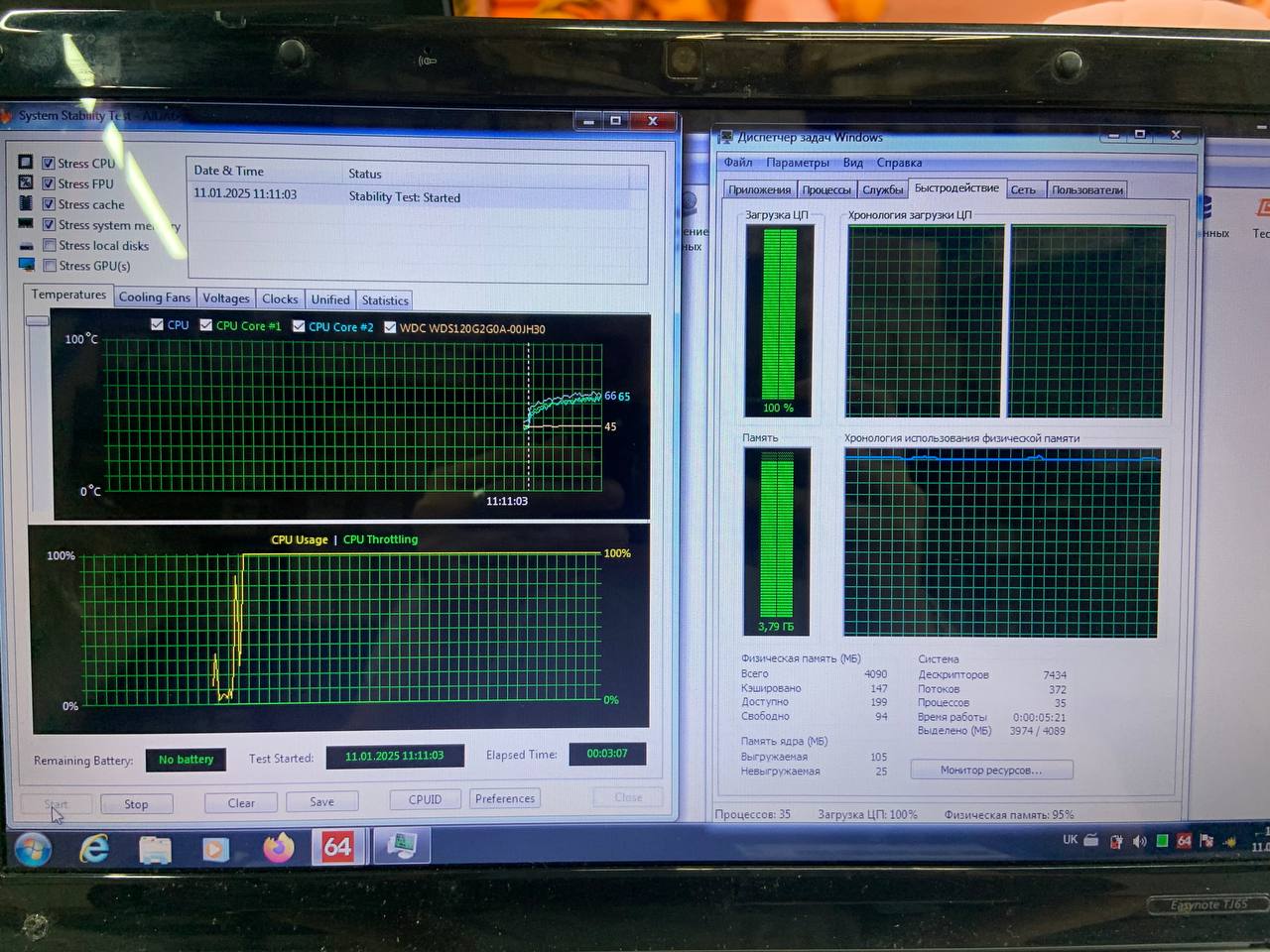Open the Windows Start menu orb
This screenshot has width=1270, height=952.
coord(32,849)
